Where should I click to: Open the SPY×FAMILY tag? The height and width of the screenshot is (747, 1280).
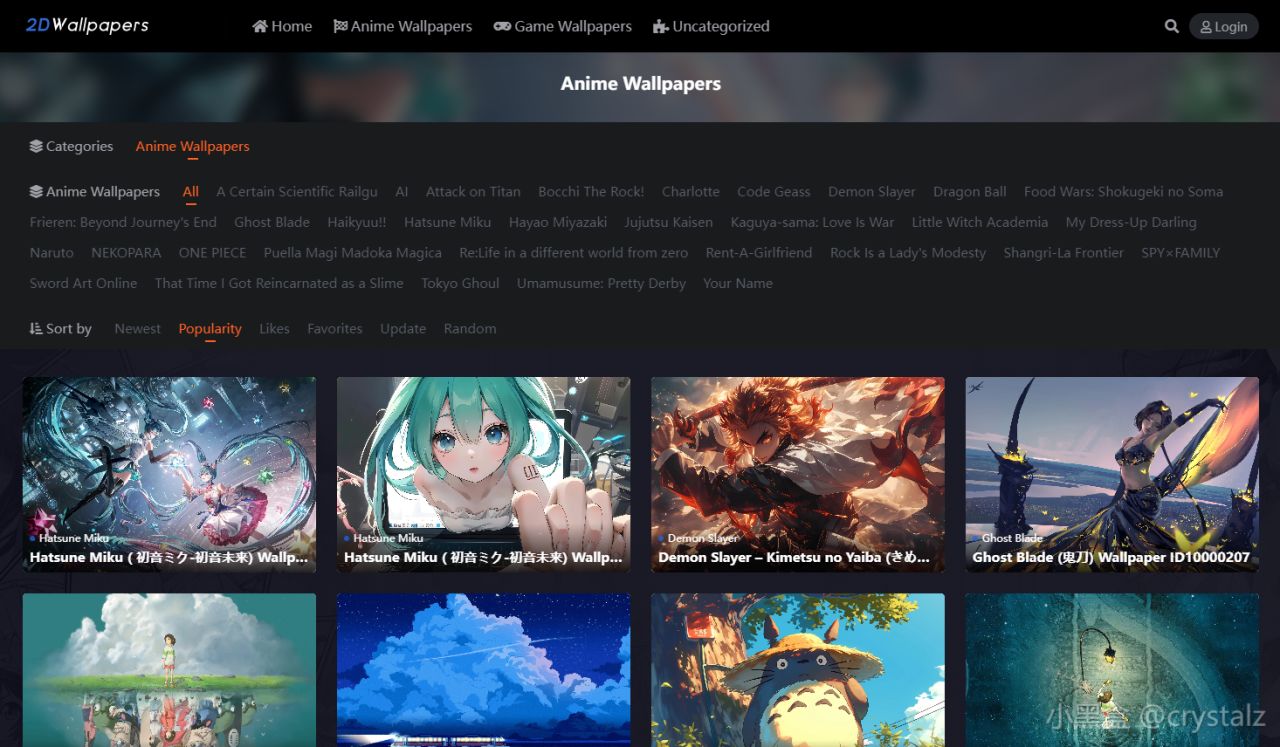(x=1181, y=253)
